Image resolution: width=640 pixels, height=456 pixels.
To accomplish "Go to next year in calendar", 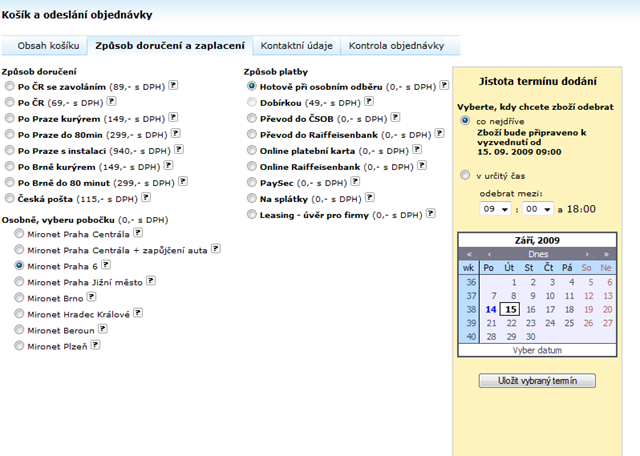I will 607,254.
